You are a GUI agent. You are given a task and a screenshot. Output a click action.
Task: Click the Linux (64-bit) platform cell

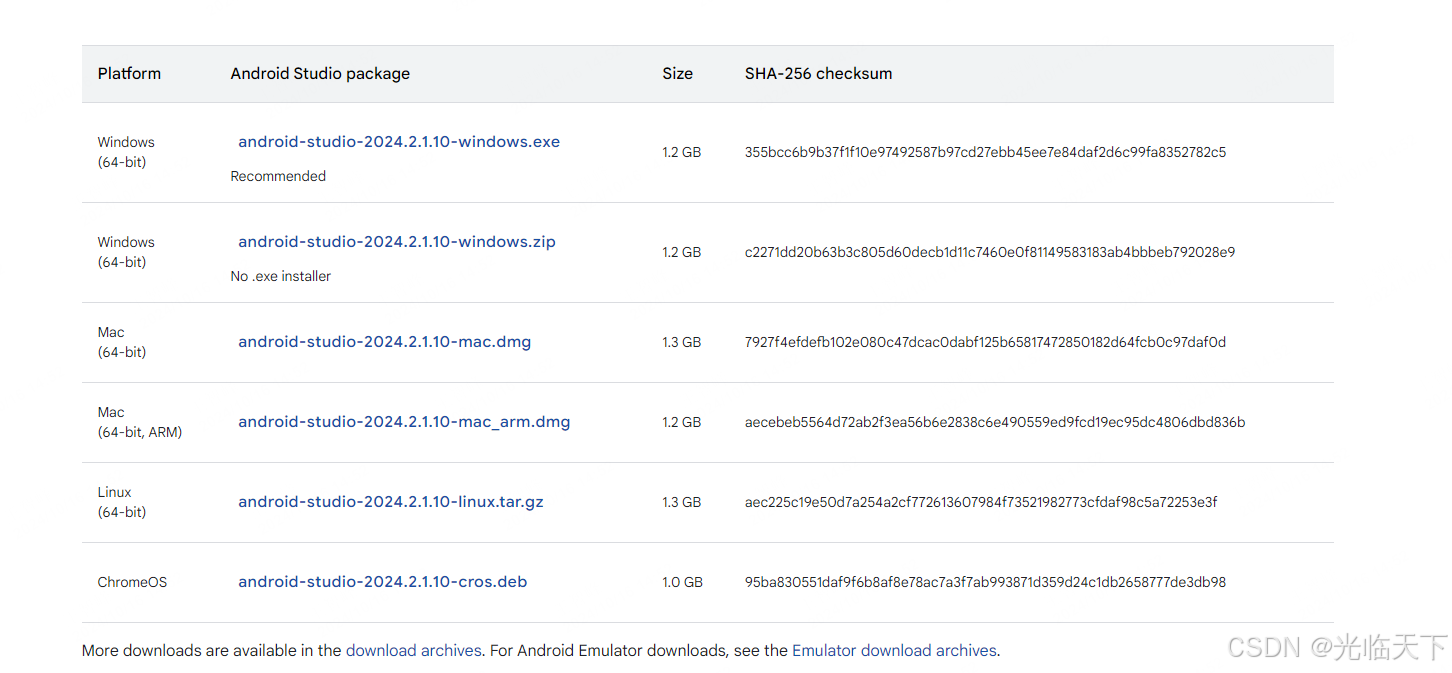point(122,502)
